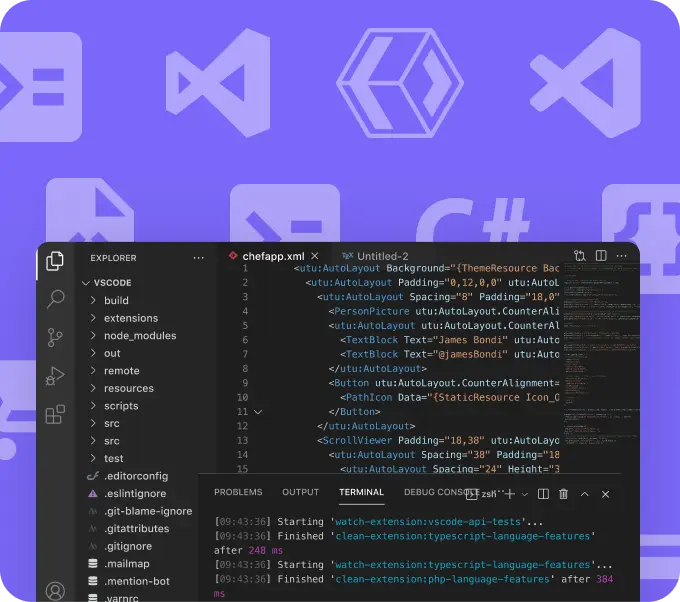Image resolution: width=680 pixels, height=602 pixels.
Task: Switch to the chefapp.xml tab
Action: click(273, 256)
